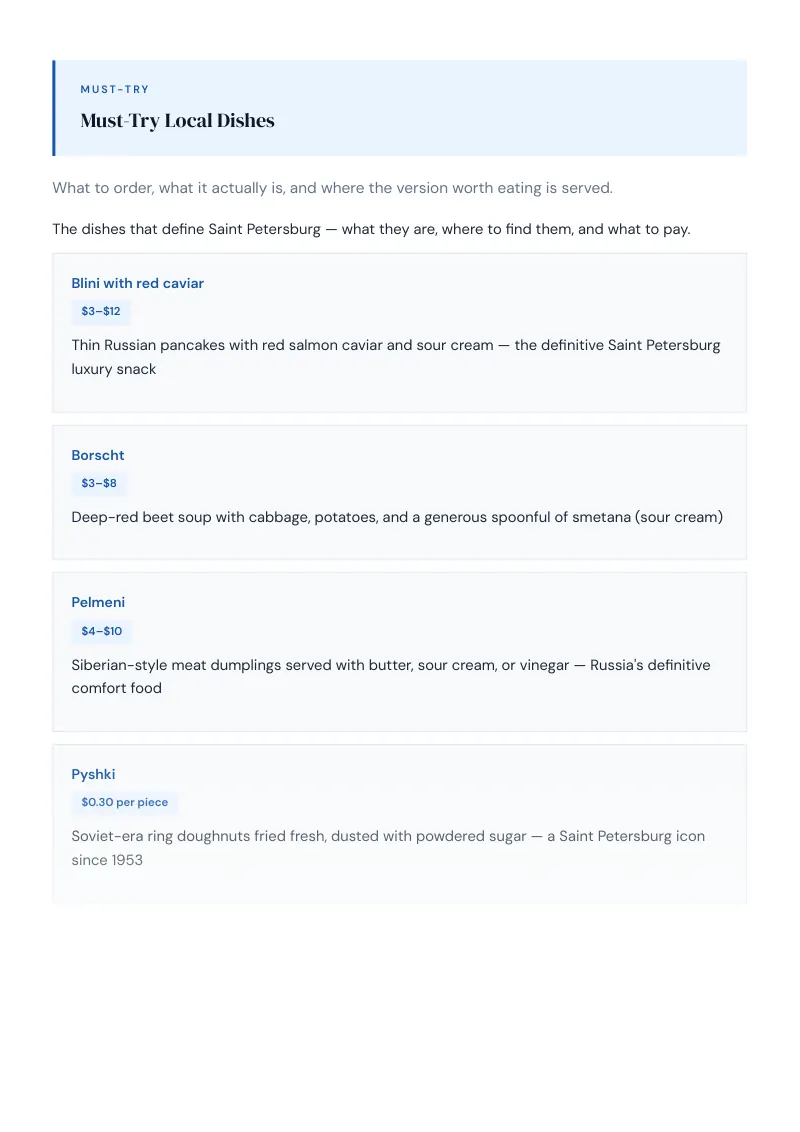This screenshot has height=1132, width=800.
Task: Click the $0.30 per piece badge
Action: coord(124,802)
